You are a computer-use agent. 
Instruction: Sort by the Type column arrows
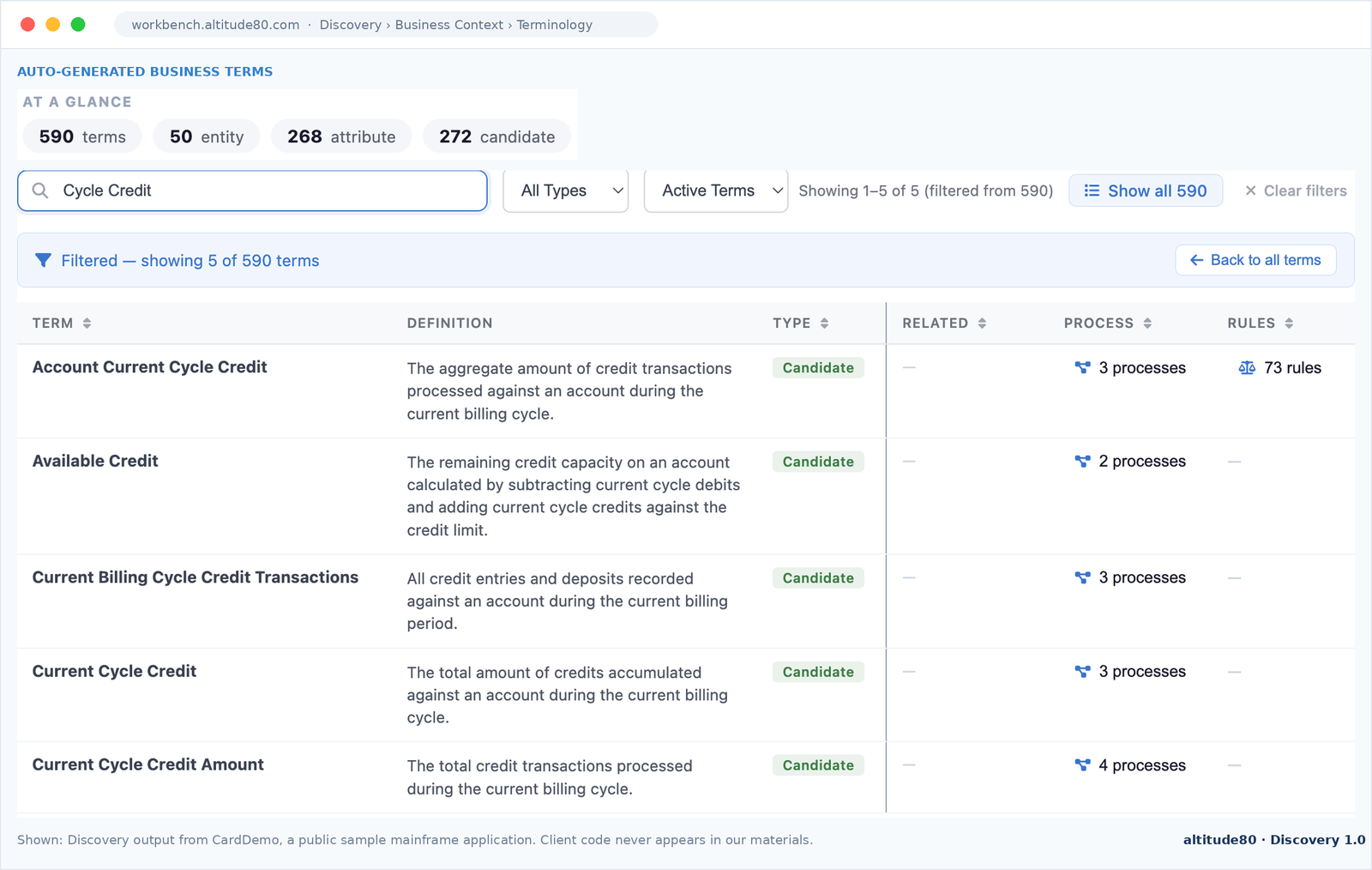(x=824, y=323)
